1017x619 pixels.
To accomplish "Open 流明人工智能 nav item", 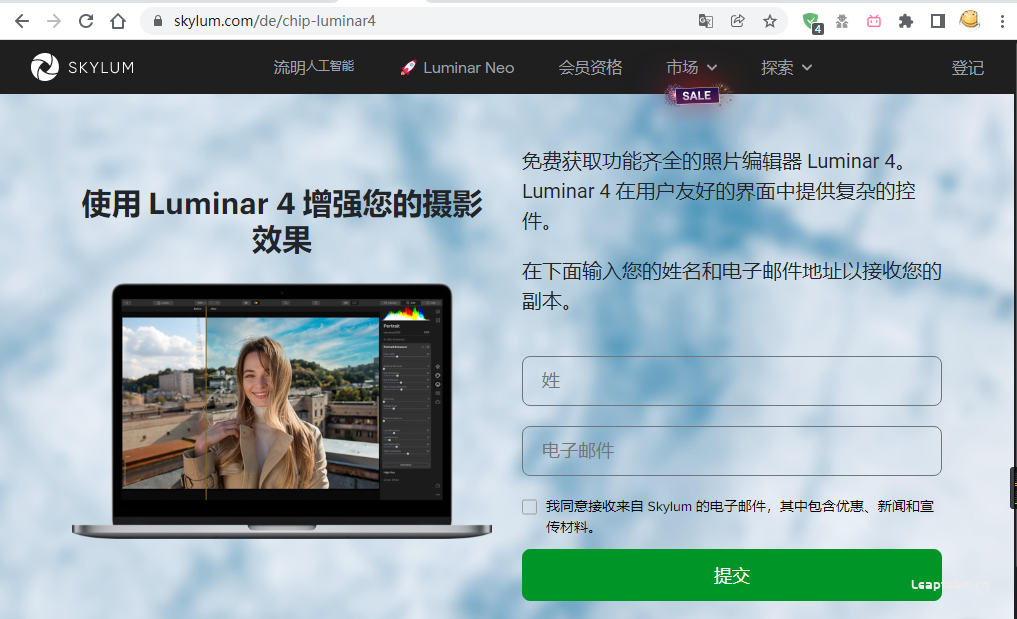I will 314,67.
